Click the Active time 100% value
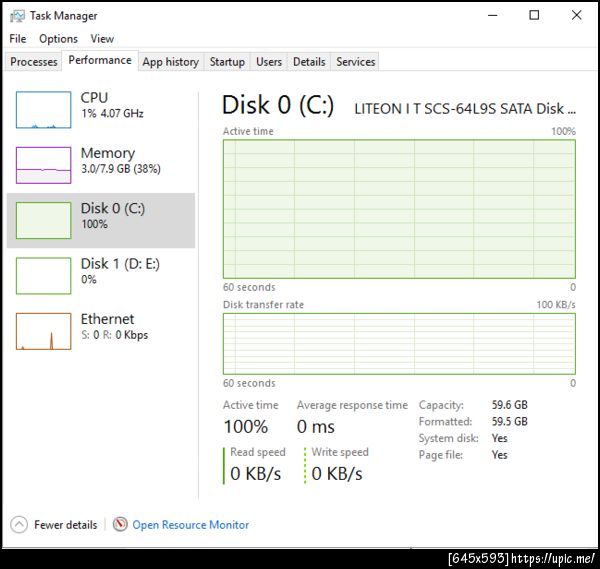 (246, 426)
